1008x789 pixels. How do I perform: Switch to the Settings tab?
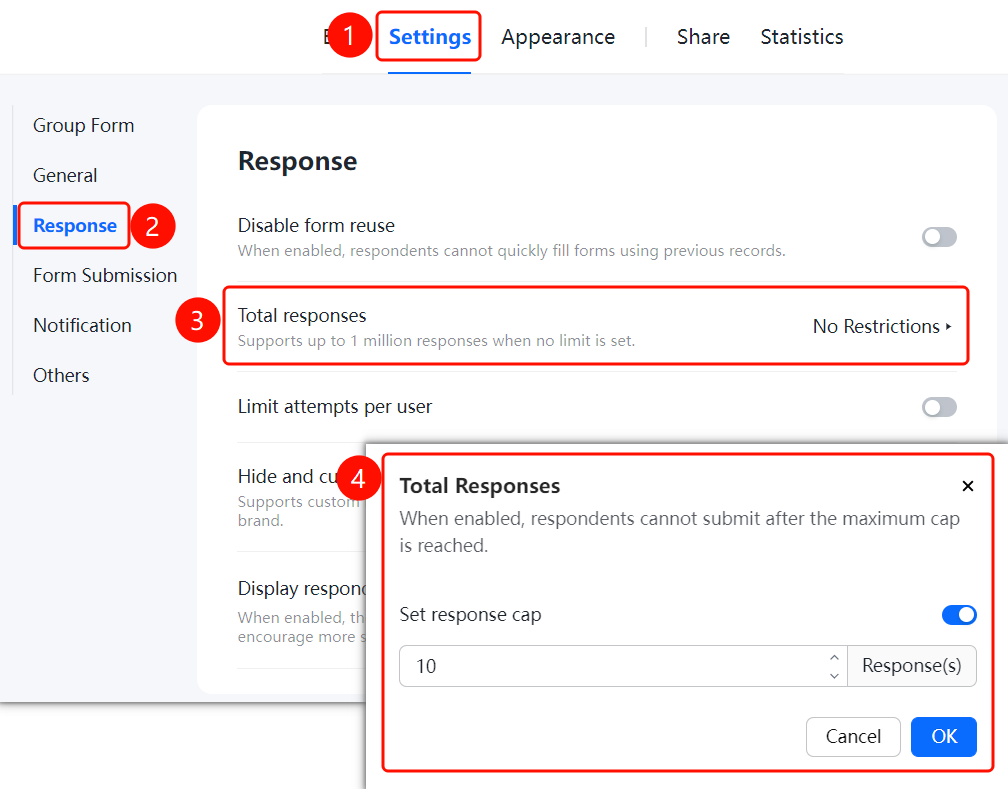click(429, 37)
